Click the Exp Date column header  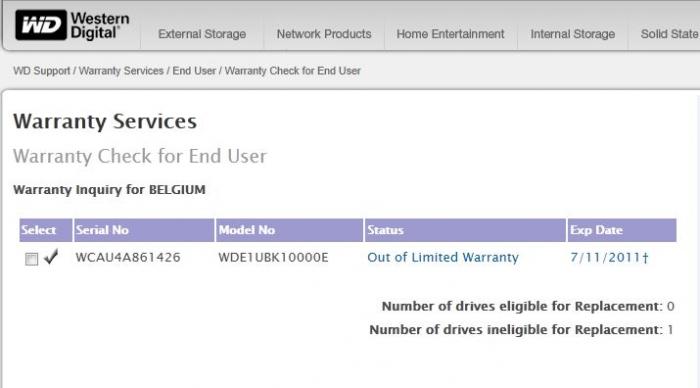click(x=622, y=230)
